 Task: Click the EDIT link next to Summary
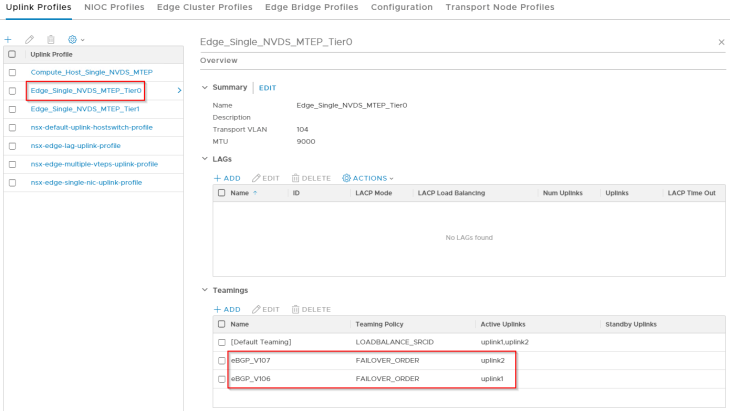tap(267, 88)
